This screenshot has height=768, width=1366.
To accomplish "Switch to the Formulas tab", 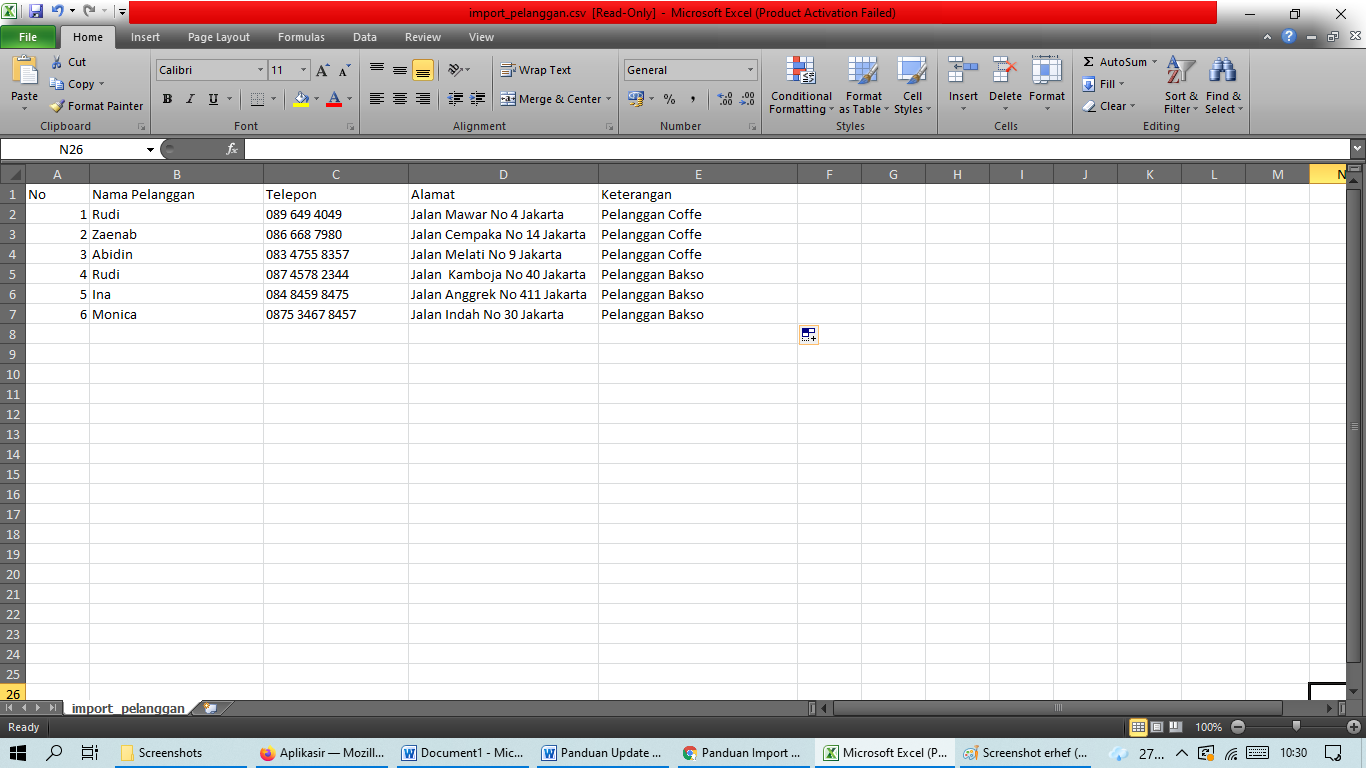I will [x=301, y=37].
